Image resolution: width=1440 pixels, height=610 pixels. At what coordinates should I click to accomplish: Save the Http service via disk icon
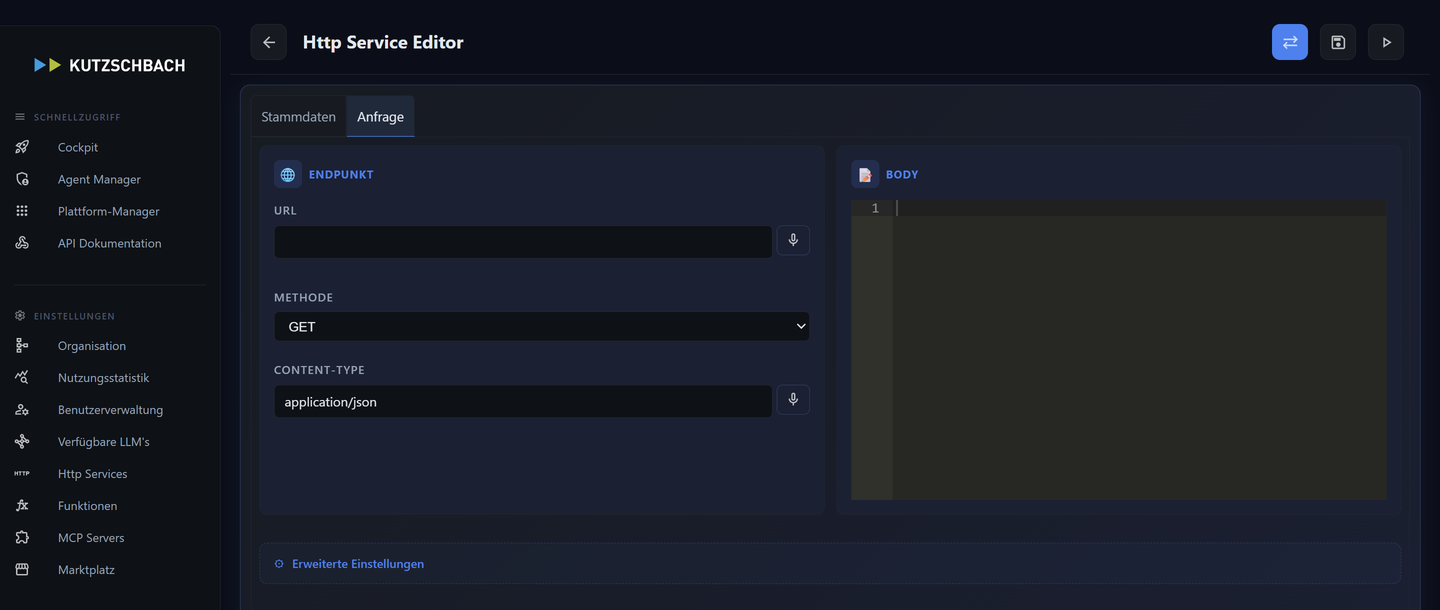point(1338,42)
